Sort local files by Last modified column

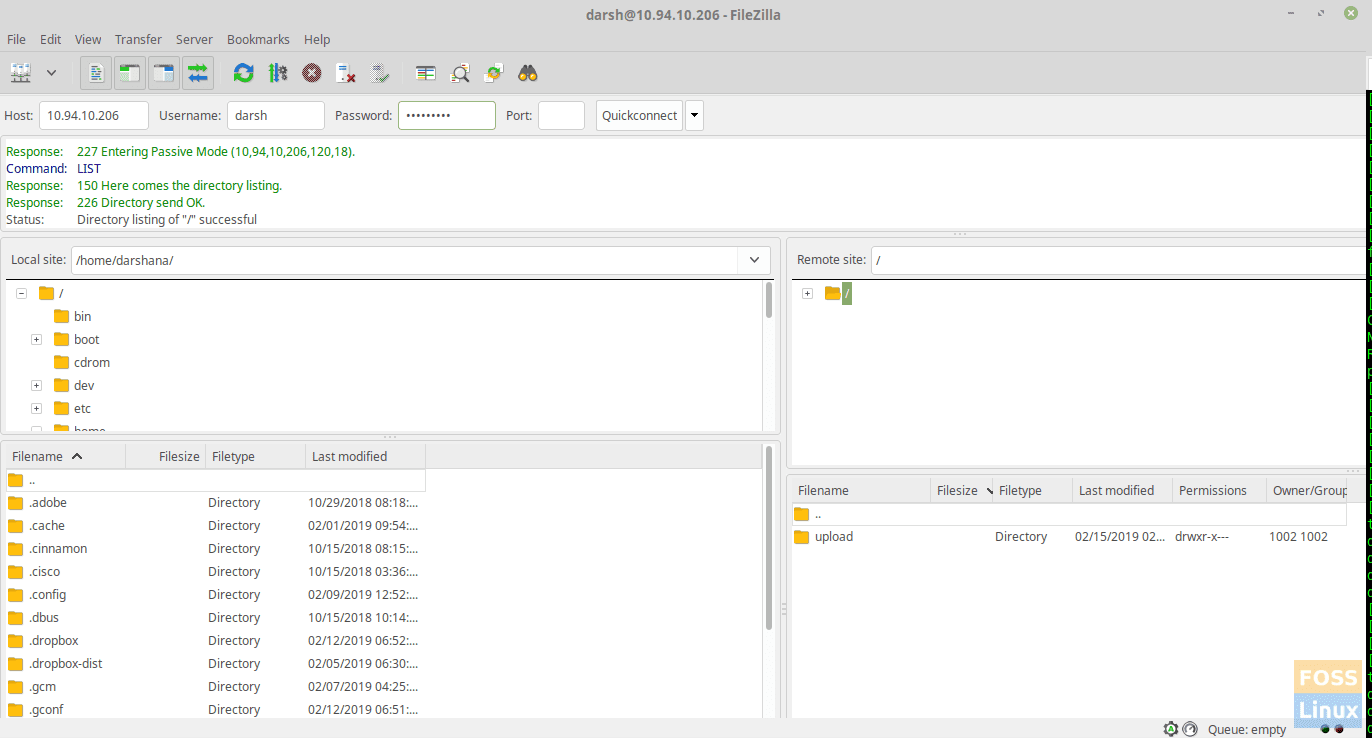point(366,456)
